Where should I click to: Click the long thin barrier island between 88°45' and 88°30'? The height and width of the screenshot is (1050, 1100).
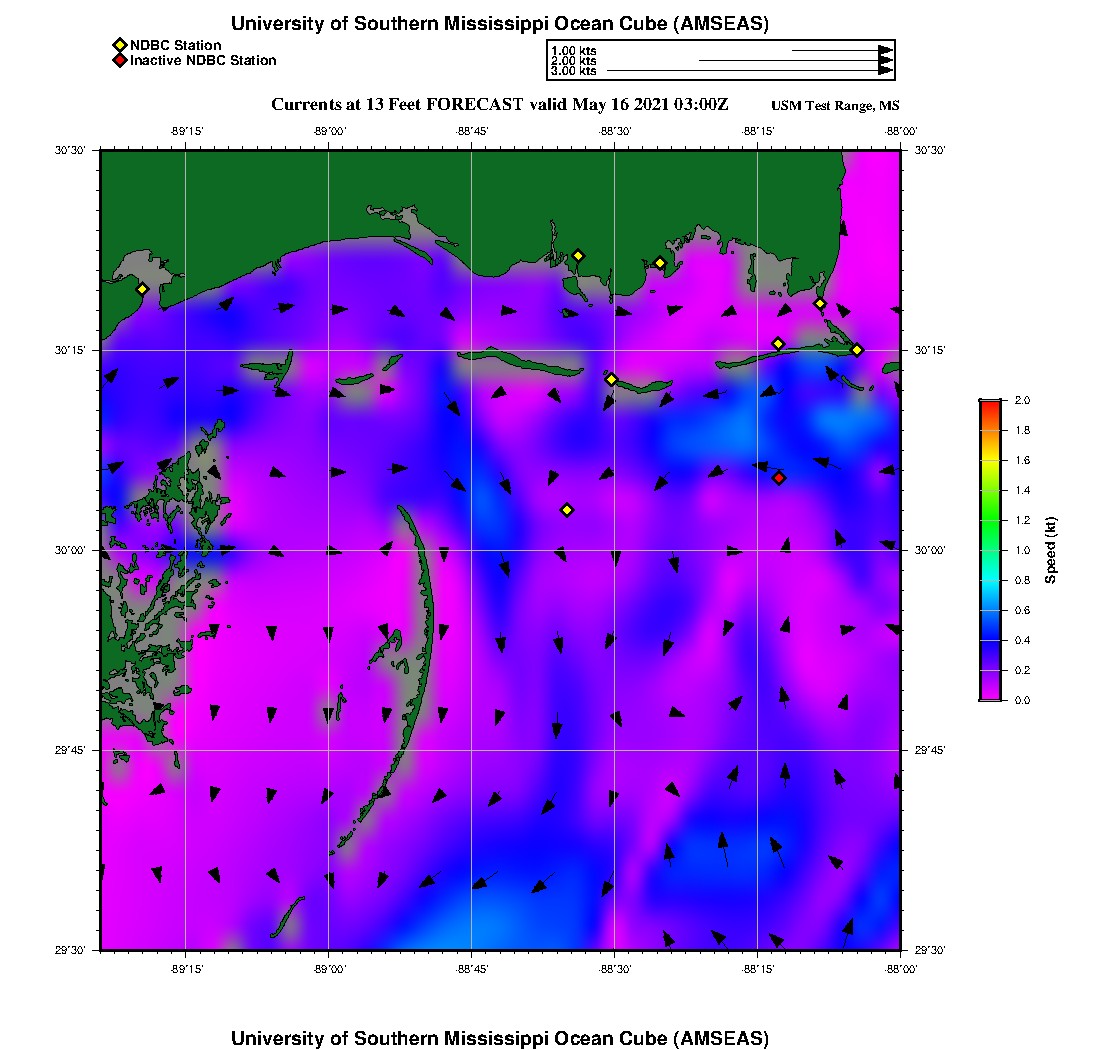coord(519,361)
